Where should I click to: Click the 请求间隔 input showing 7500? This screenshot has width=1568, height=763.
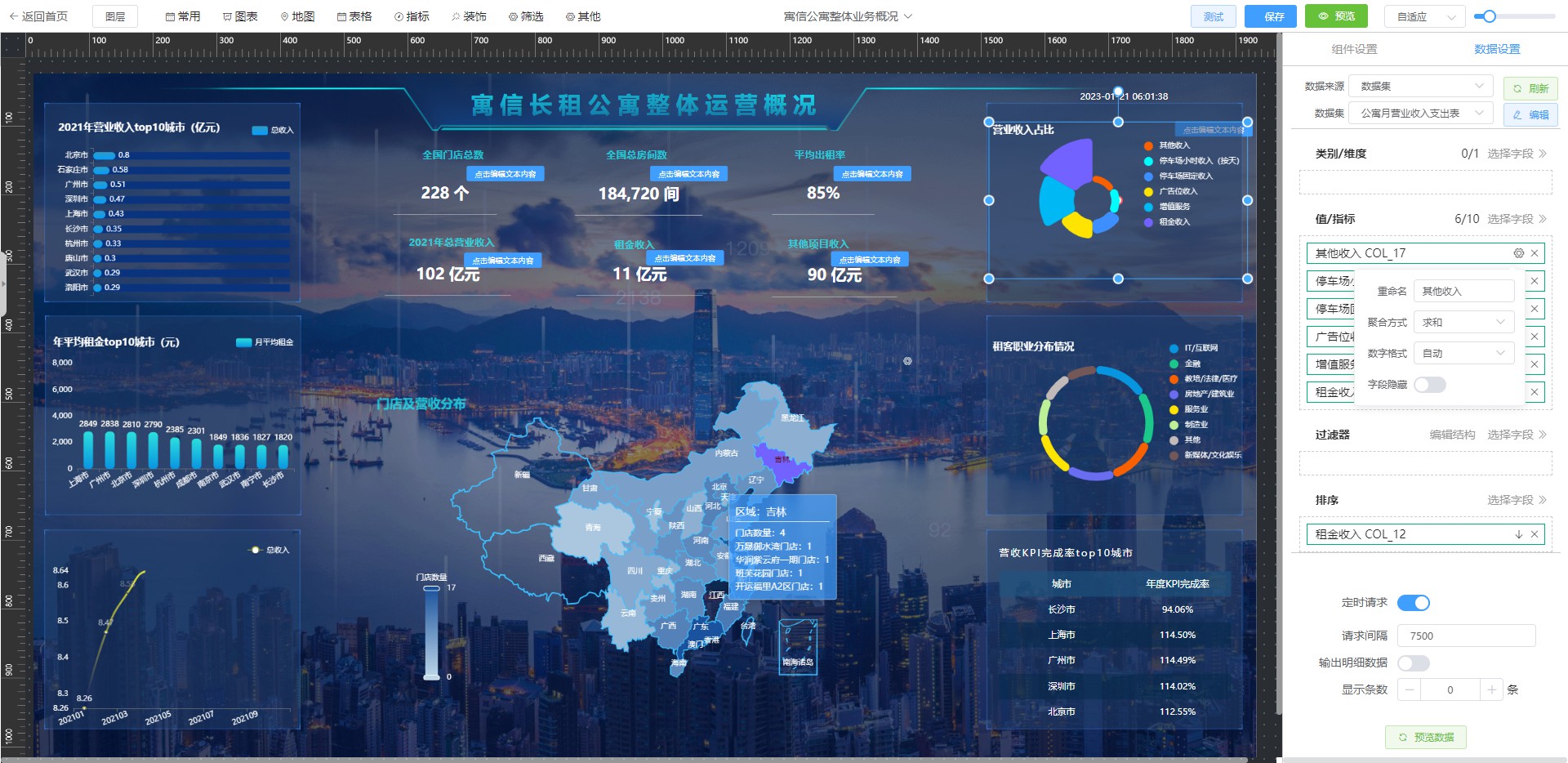click(x=1466, y=636)
